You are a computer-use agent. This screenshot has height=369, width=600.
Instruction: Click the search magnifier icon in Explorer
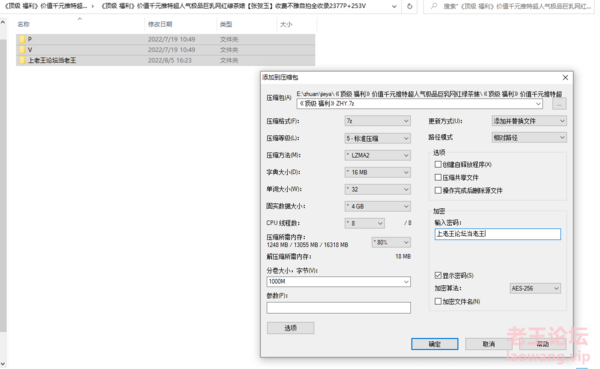434,7
